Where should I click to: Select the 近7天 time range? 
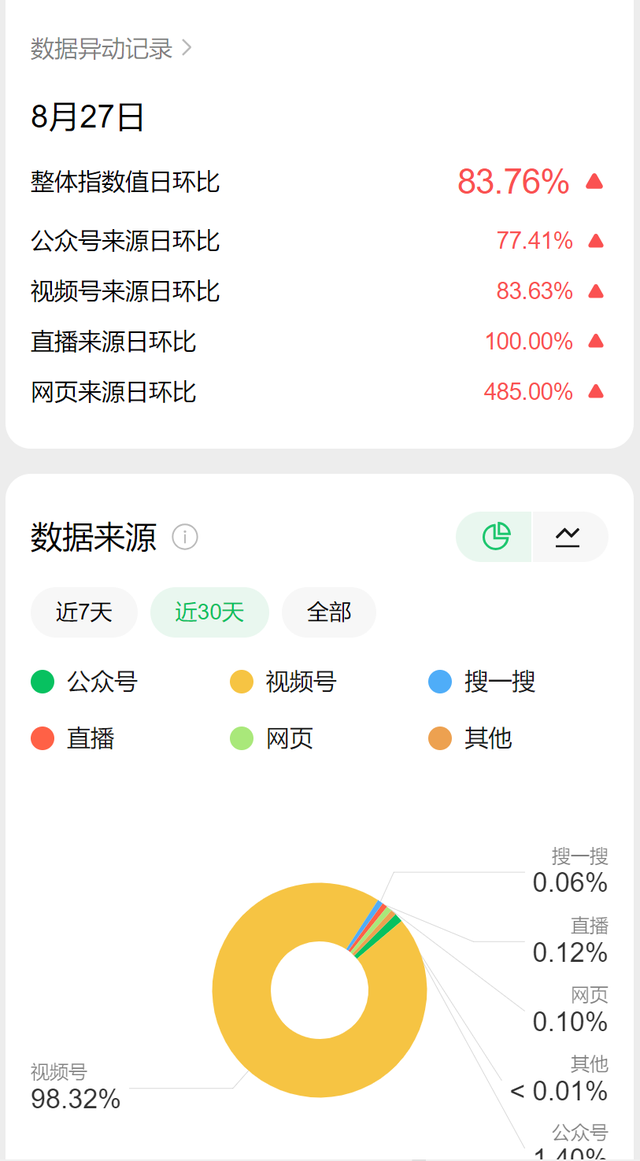pos(84,612)
